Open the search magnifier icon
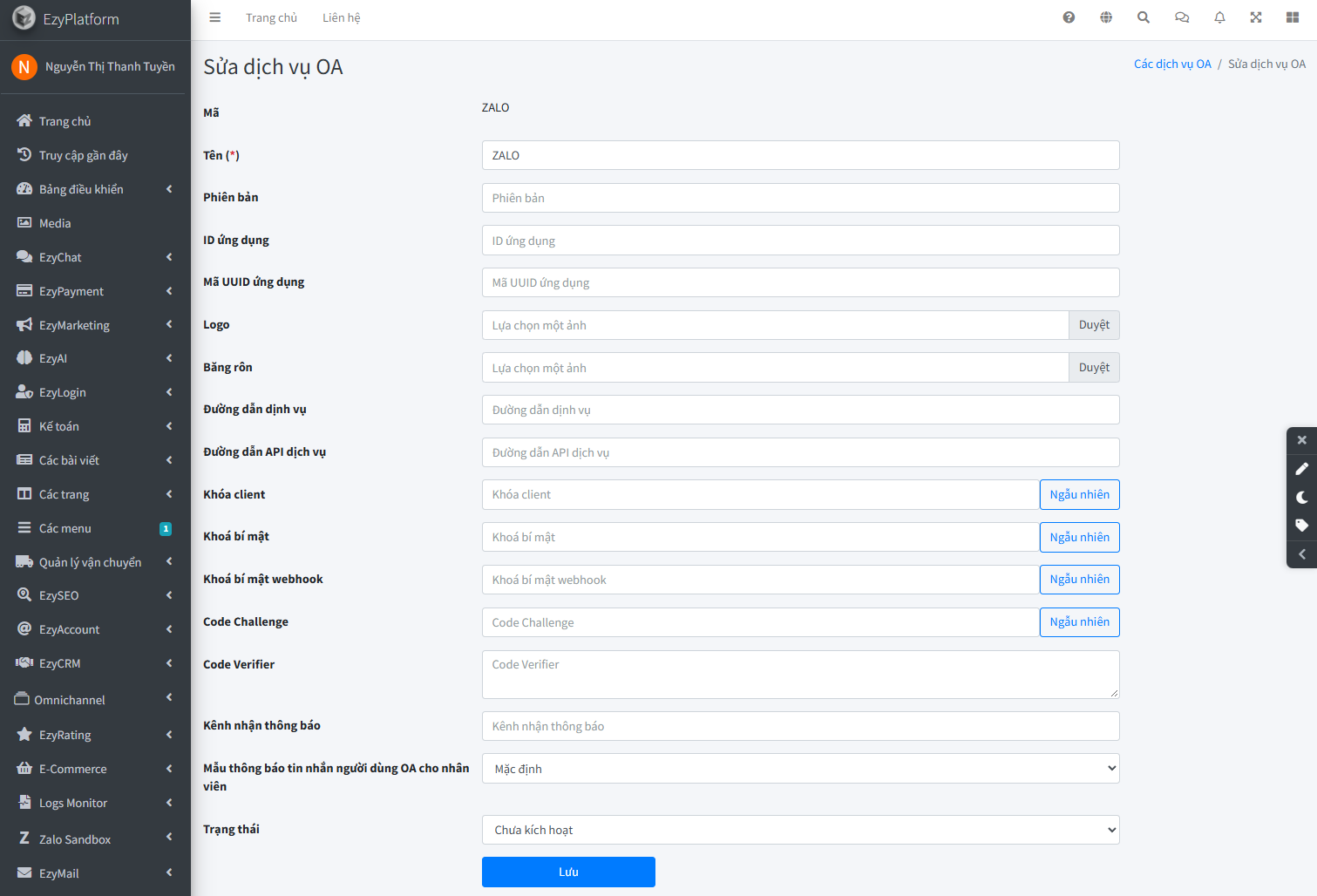 pyautogui.click(x=1144, y=17)
